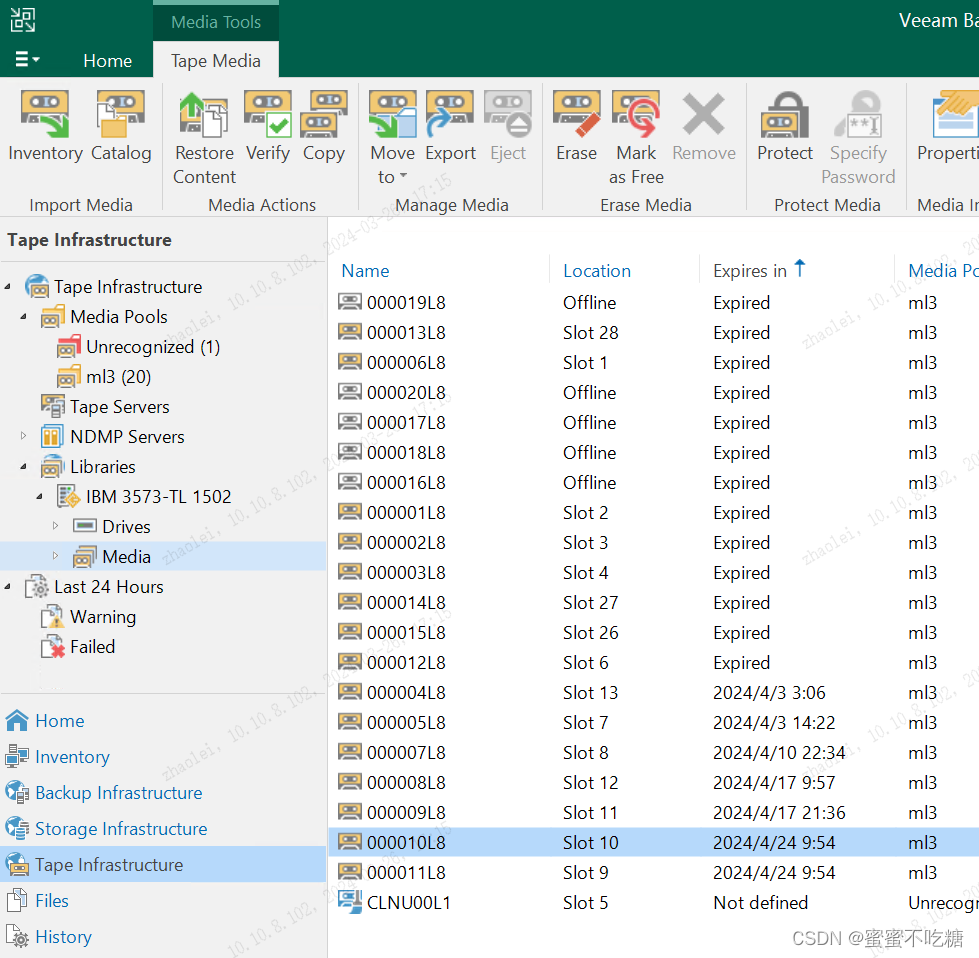The width and height of the screenshot is (979, 958).
Task: Click the Erase tape icon
Action: 576,114
